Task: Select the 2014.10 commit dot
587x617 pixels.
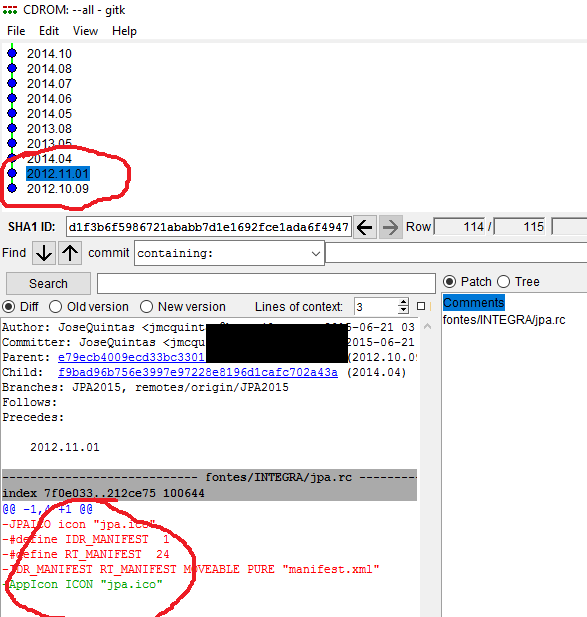Action: pos(12,53)
